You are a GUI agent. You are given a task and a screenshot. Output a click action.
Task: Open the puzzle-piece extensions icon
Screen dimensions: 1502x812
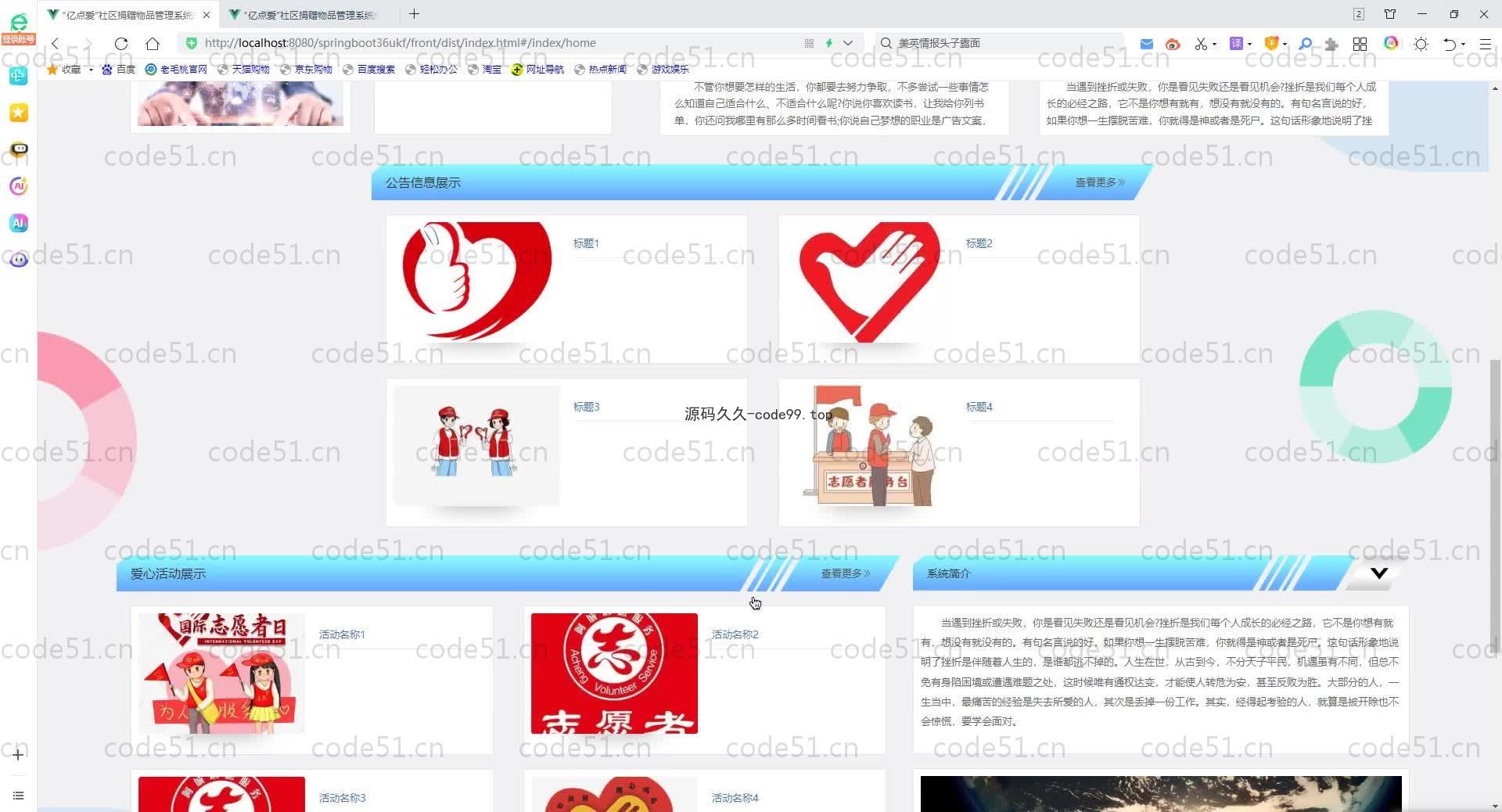point(1331,44)
